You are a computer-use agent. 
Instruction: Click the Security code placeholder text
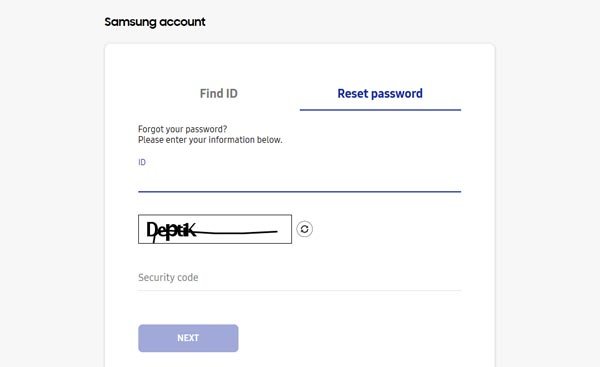168,277
